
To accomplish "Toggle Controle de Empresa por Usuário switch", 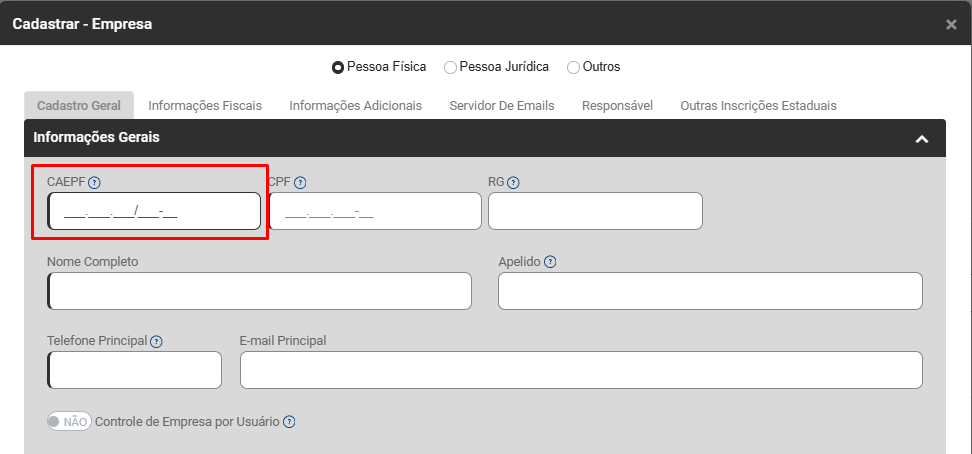I will coord(69,421).
